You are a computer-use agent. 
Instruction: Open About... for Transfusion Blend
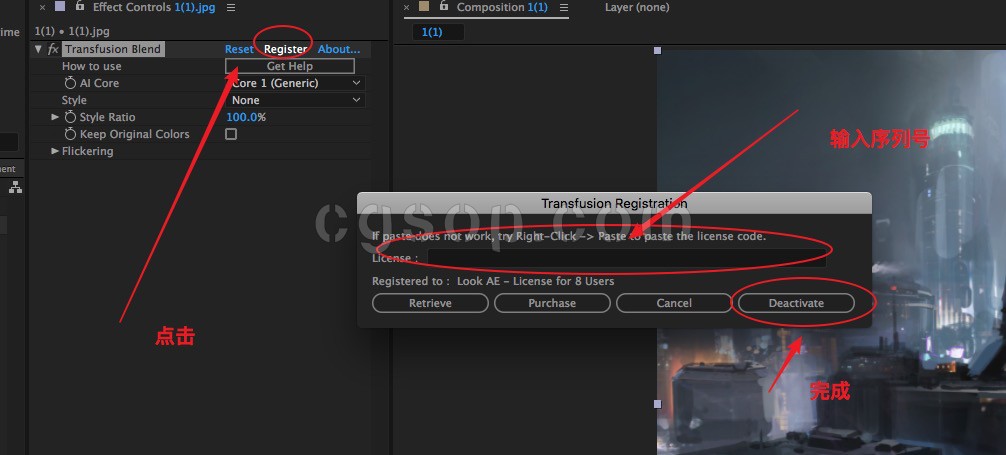pos(339,49)
